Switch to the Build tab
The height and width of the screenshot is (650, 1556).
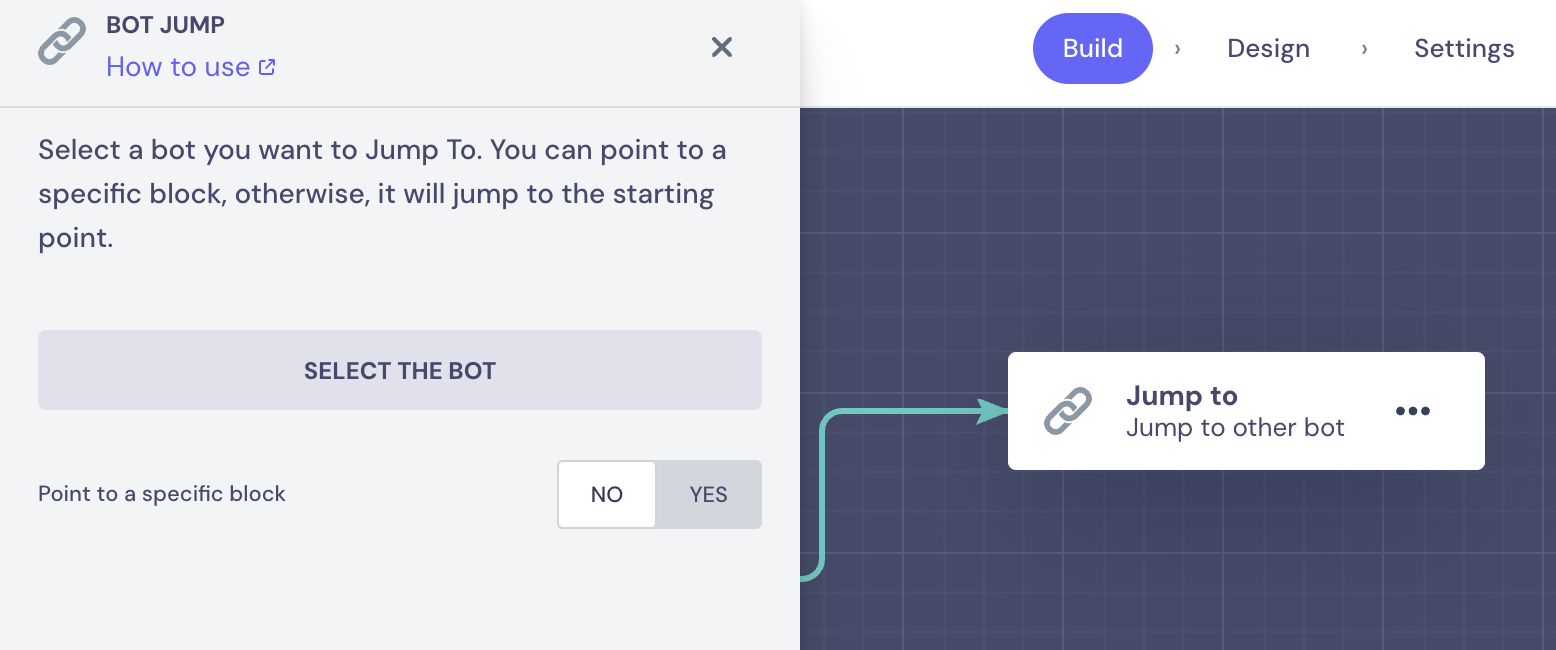(1093, 48)
